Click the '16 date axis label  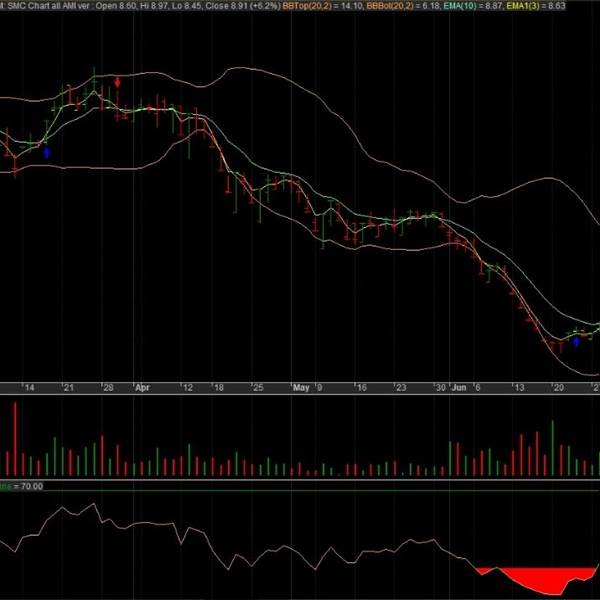pyautogui.click(x=361, y=388)
